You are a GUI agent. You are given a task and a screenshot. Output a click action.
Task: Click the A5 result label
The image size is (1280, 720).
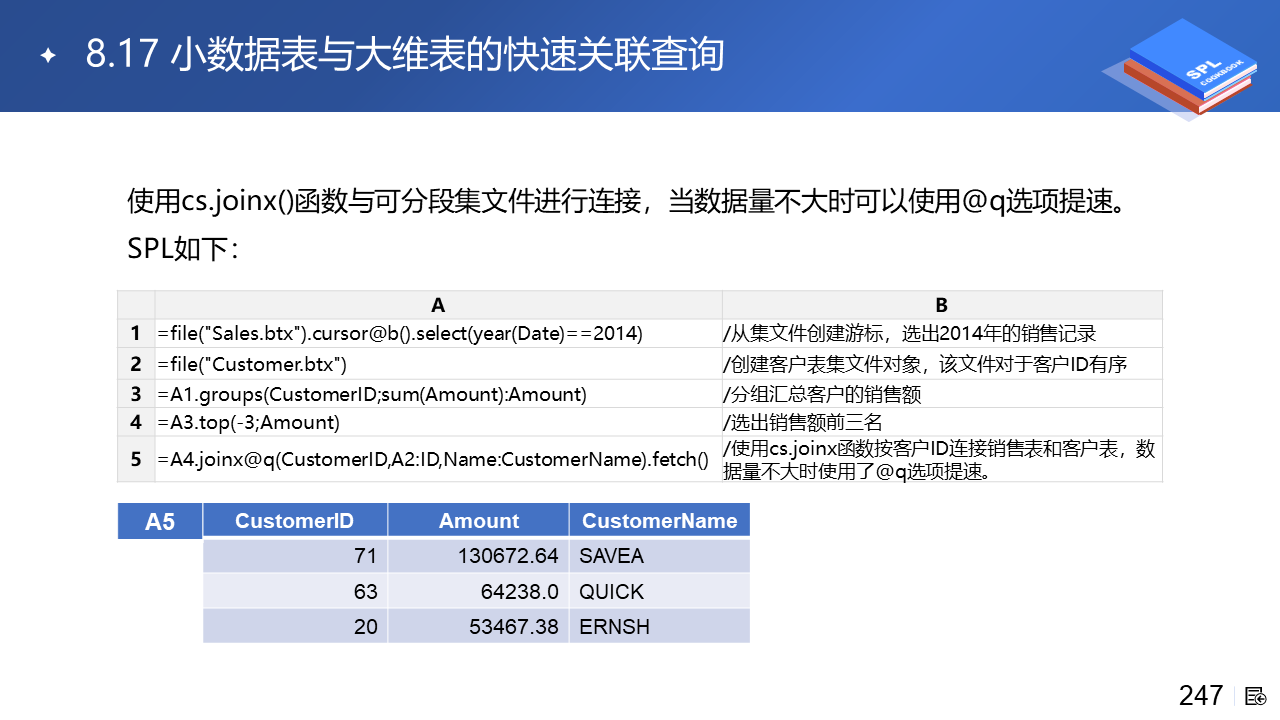160,521
